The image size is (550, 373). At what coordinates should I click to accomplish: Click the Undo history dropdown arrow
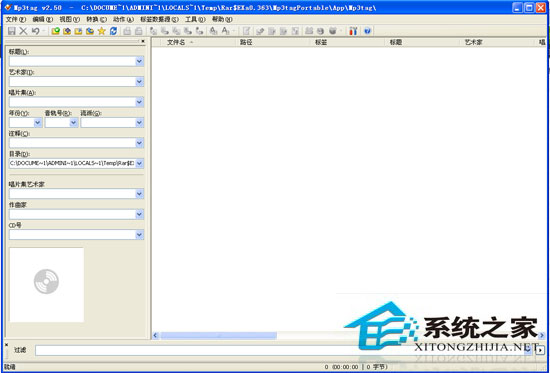[44, 31]
